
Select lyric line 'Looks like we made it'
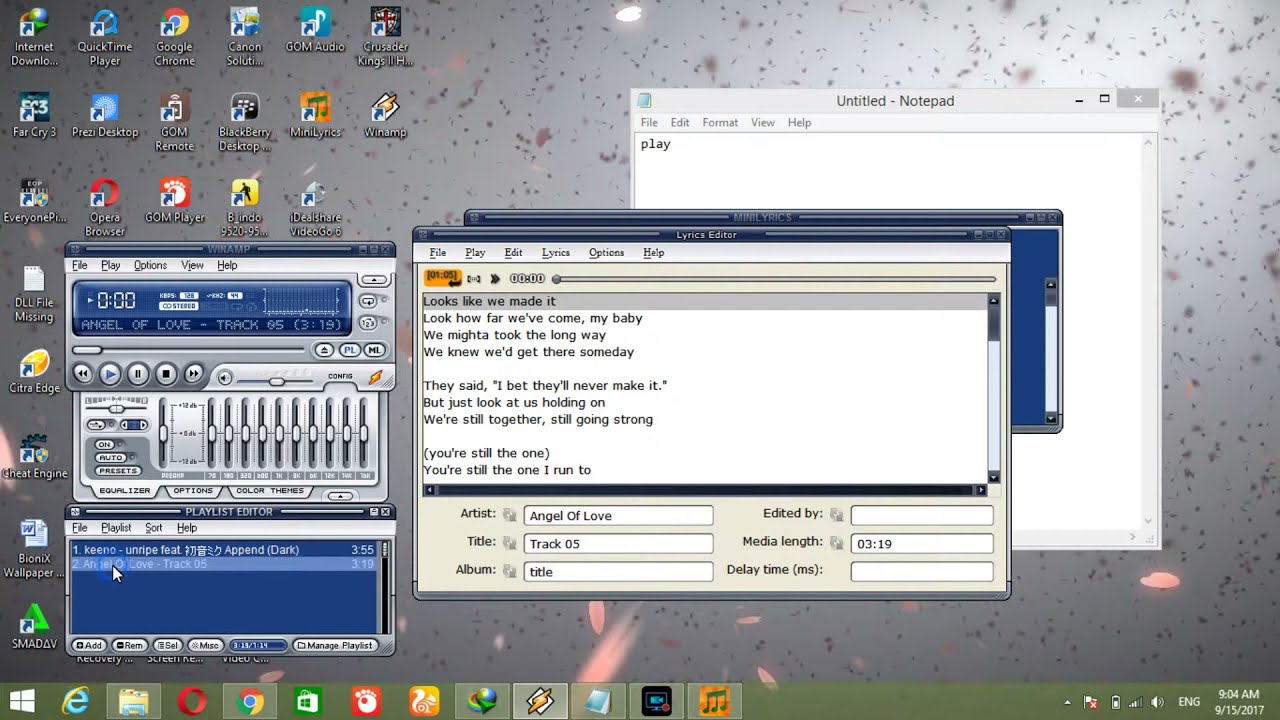coord(704,301)
